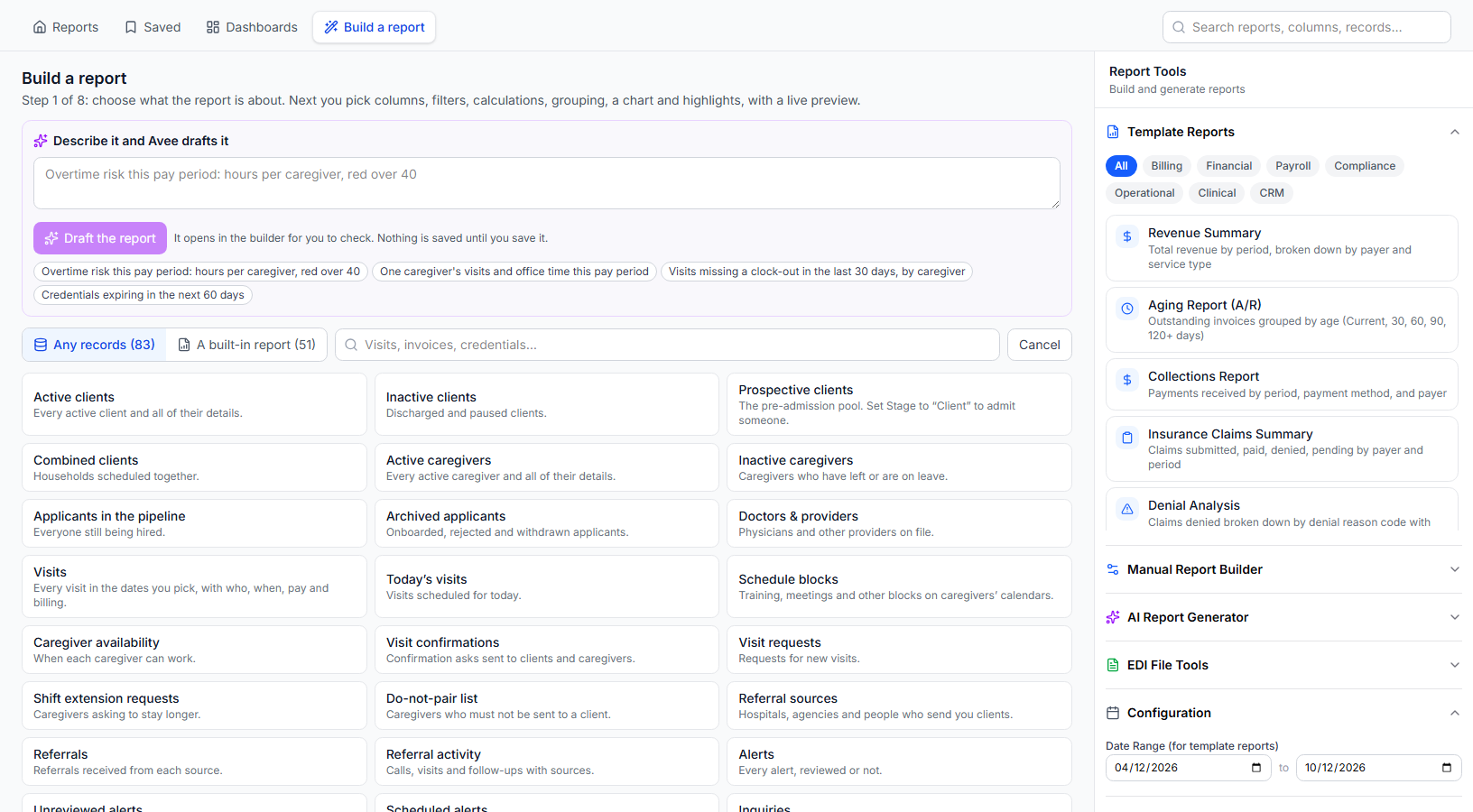1473x812 pixels.
Task: Select the All template filter chip
Action: [x=1121, y=166]
